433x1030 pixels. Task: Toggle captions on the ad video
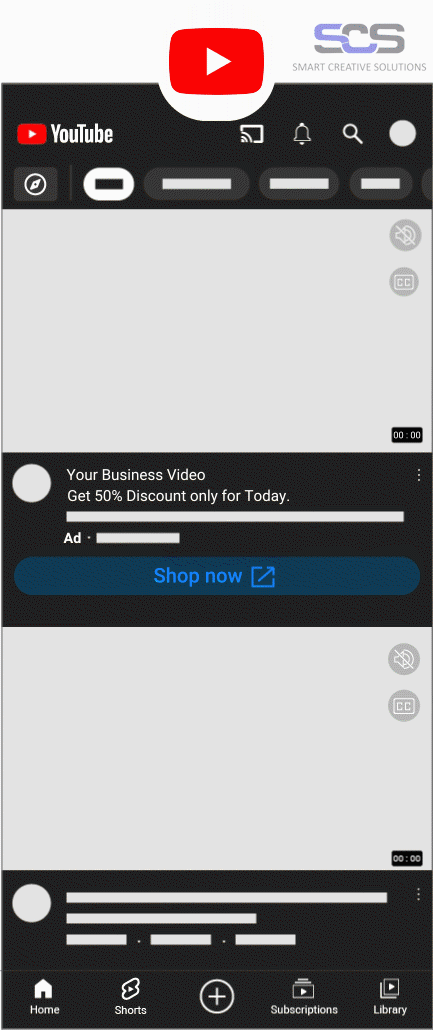(405, 282)
